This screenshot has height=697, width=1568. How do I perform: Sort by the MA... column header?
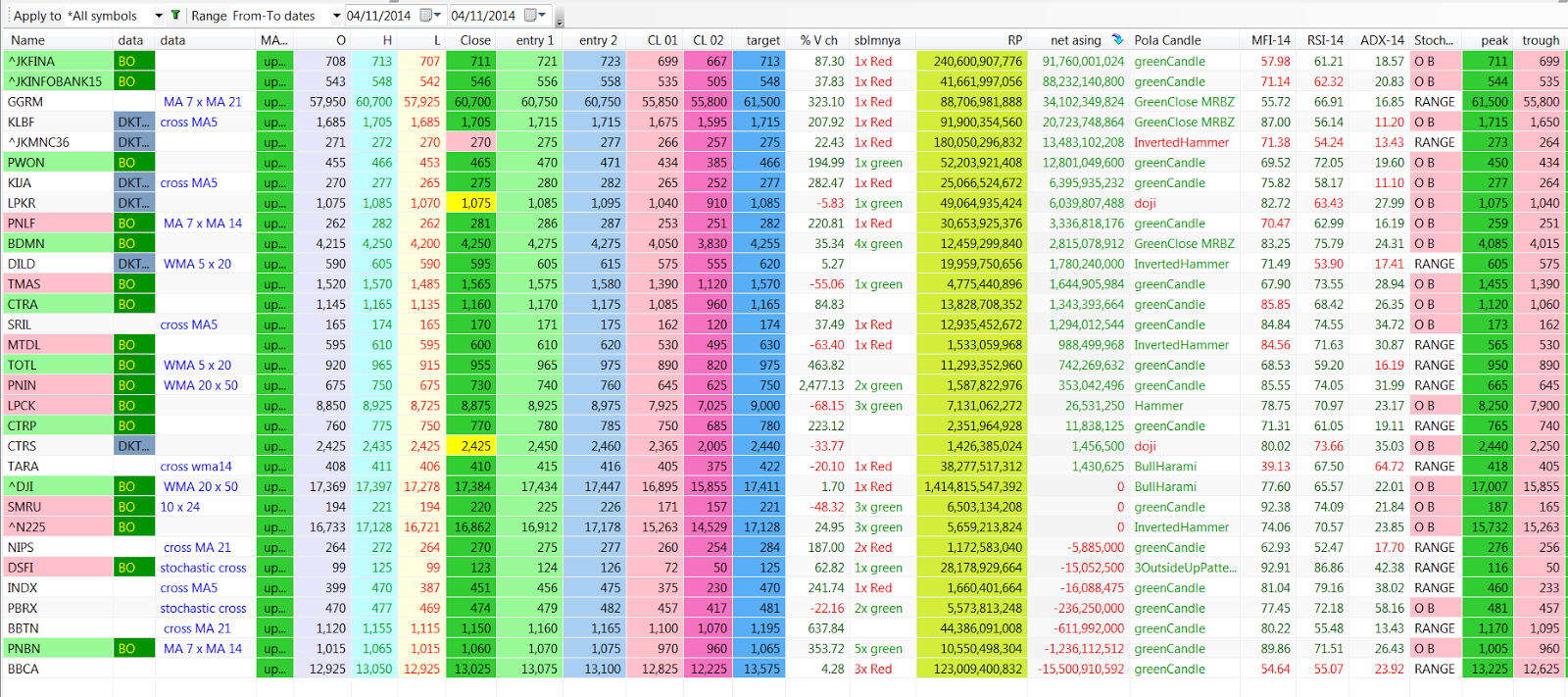[273, 40]
